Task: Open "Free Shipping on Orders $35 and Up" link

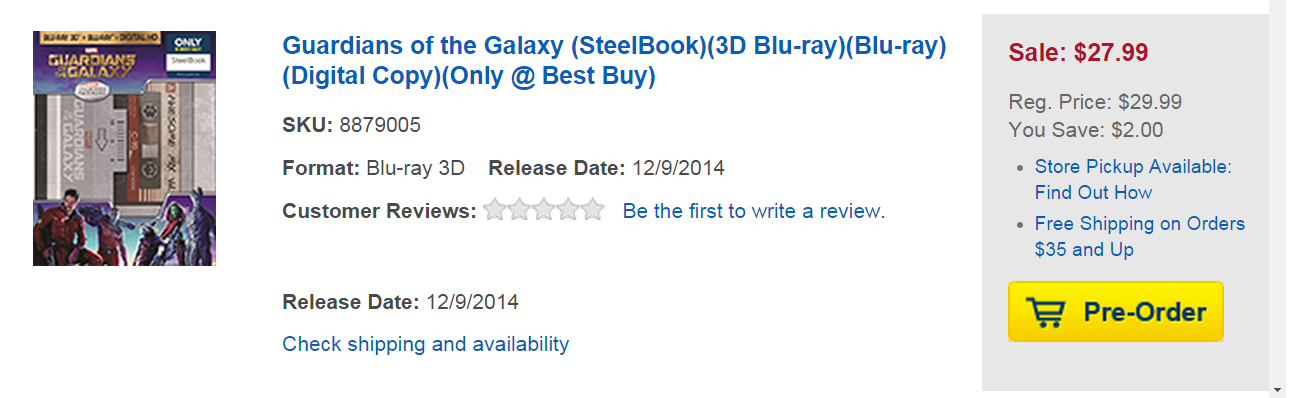Action: coord(1140,236)
